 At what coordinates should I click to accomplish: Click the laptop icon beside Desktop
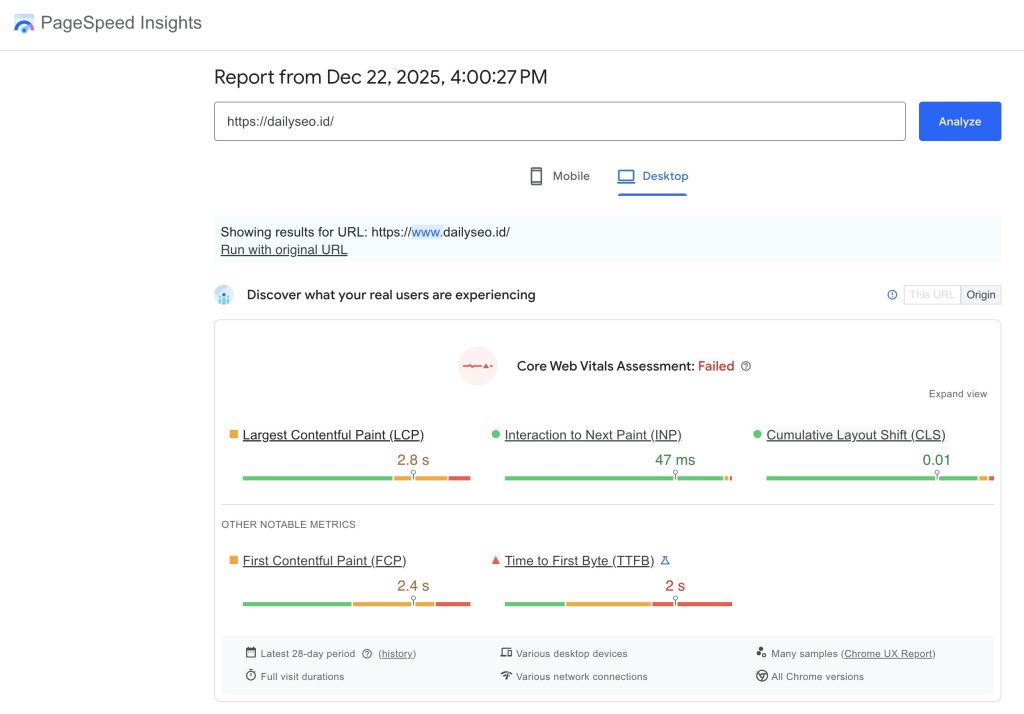626,176
